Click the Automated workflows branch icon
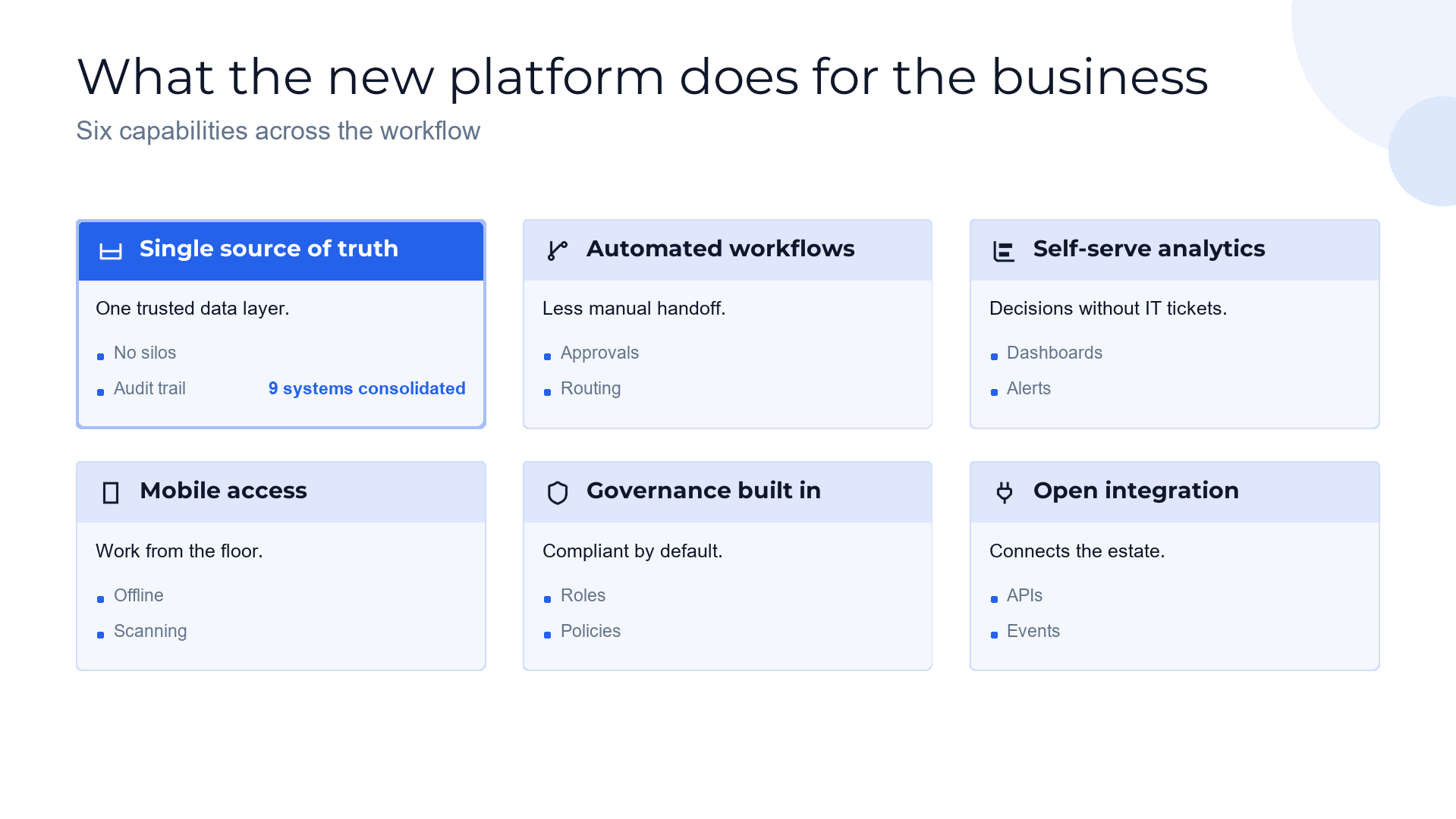1456x819 pixels. [558, 251]
